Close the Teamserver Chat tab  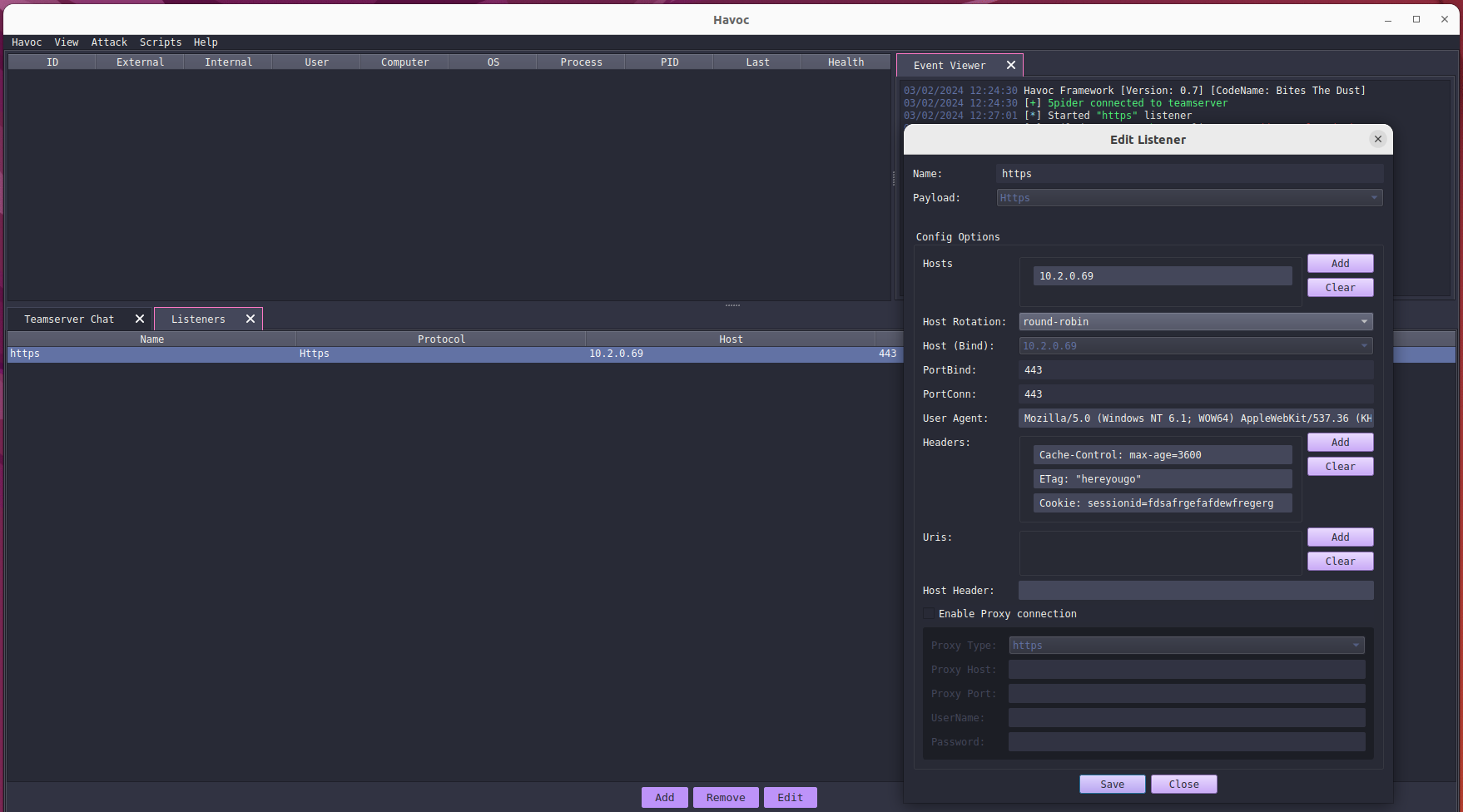point(140,319)
